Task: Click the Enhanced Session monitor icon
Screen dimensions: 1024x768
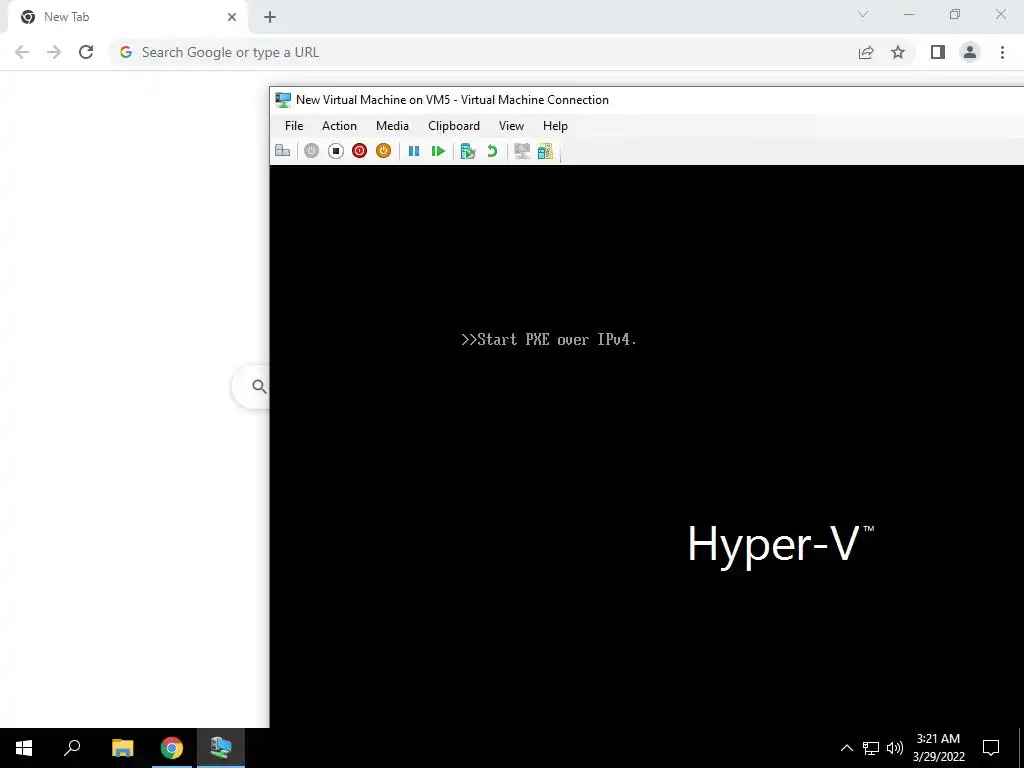Action: [x=522, y=151]
